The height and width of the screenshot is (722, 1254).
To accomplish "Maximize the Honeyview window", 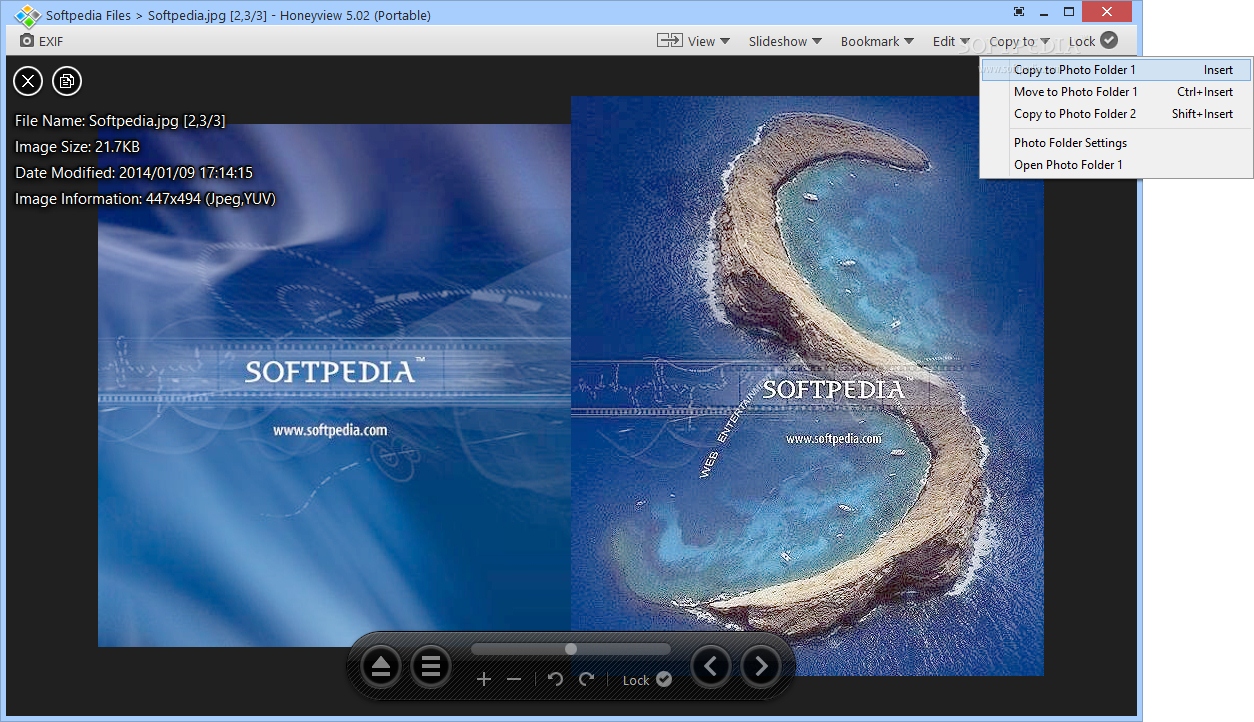I will [1069, 12].
